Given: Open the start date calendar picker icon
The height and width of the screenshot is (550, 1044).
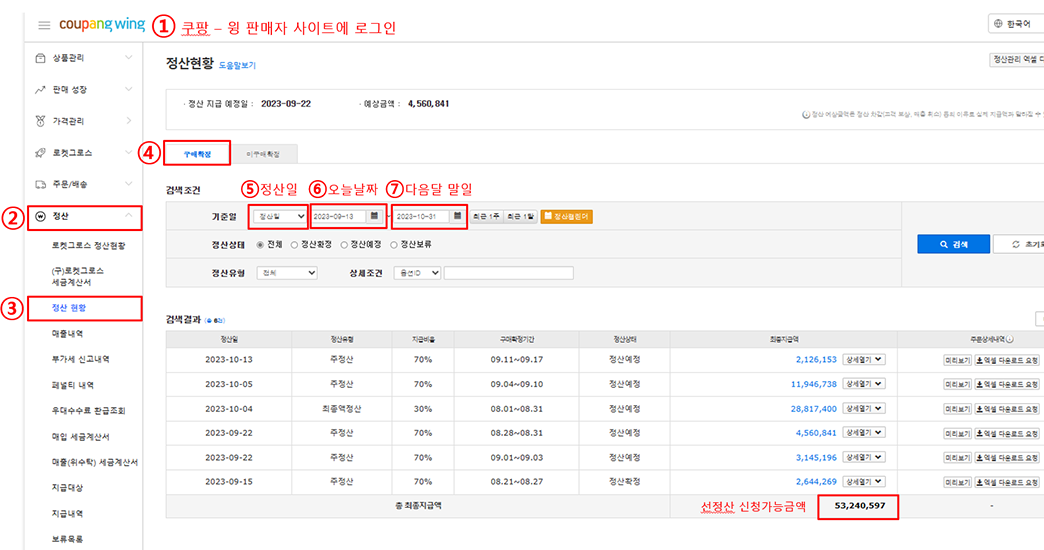Looking at the screenshot, I should [x=374, y=216].
